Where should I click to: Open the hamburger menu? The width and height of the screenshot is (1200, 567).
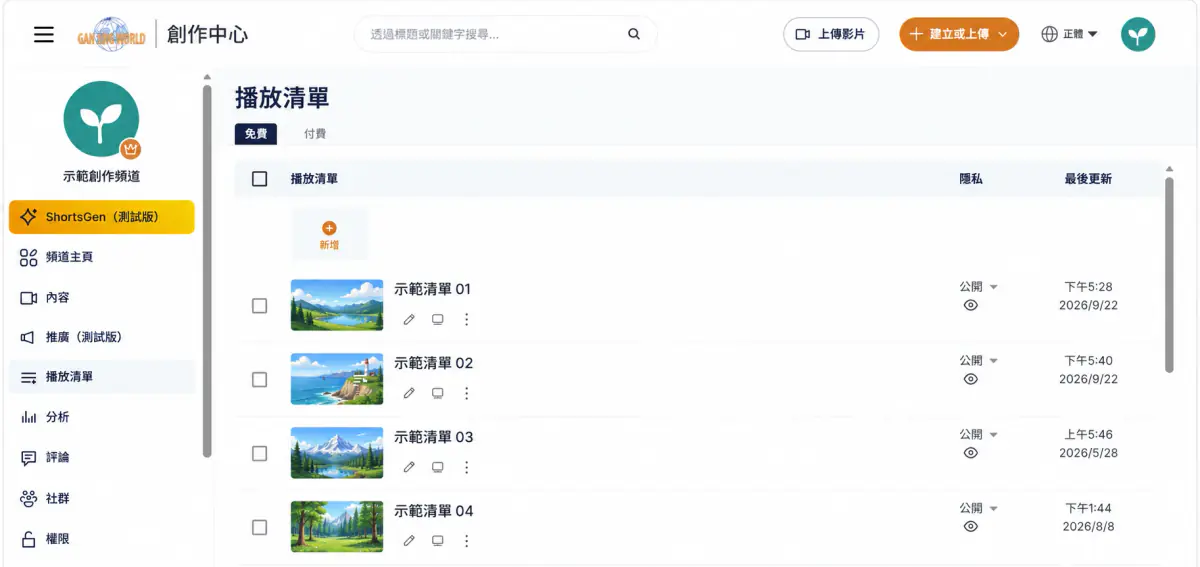(44, 35)
